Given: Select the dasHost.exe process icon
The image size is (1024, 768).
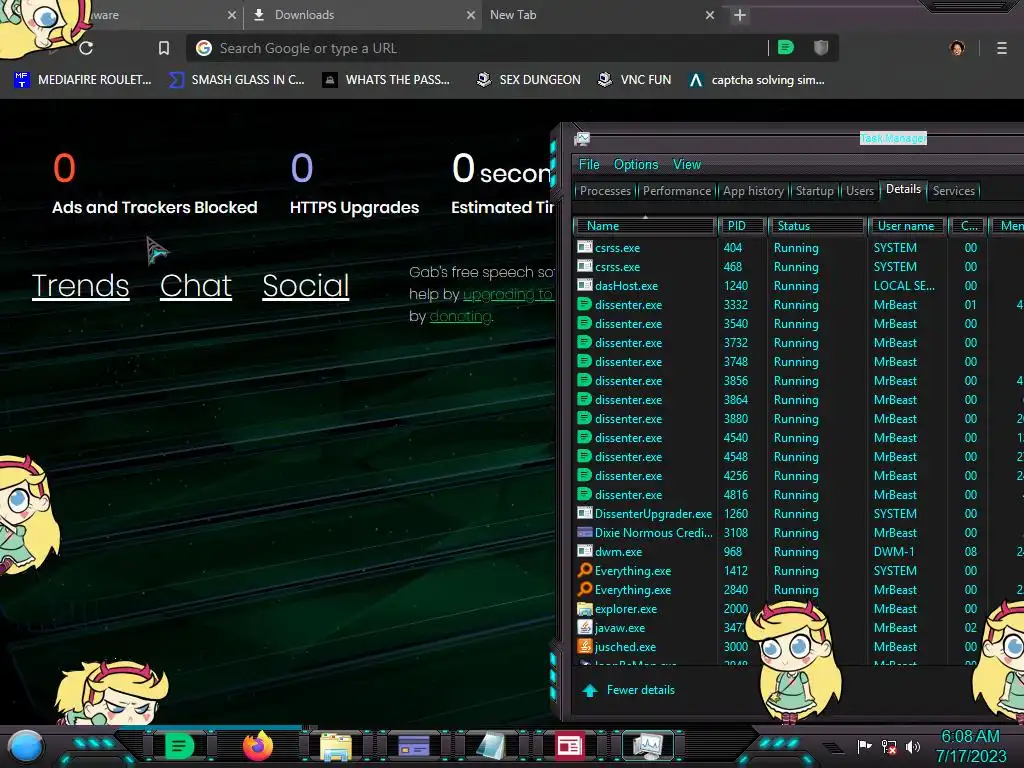Looking at the screenshot, I should (584, 285).
